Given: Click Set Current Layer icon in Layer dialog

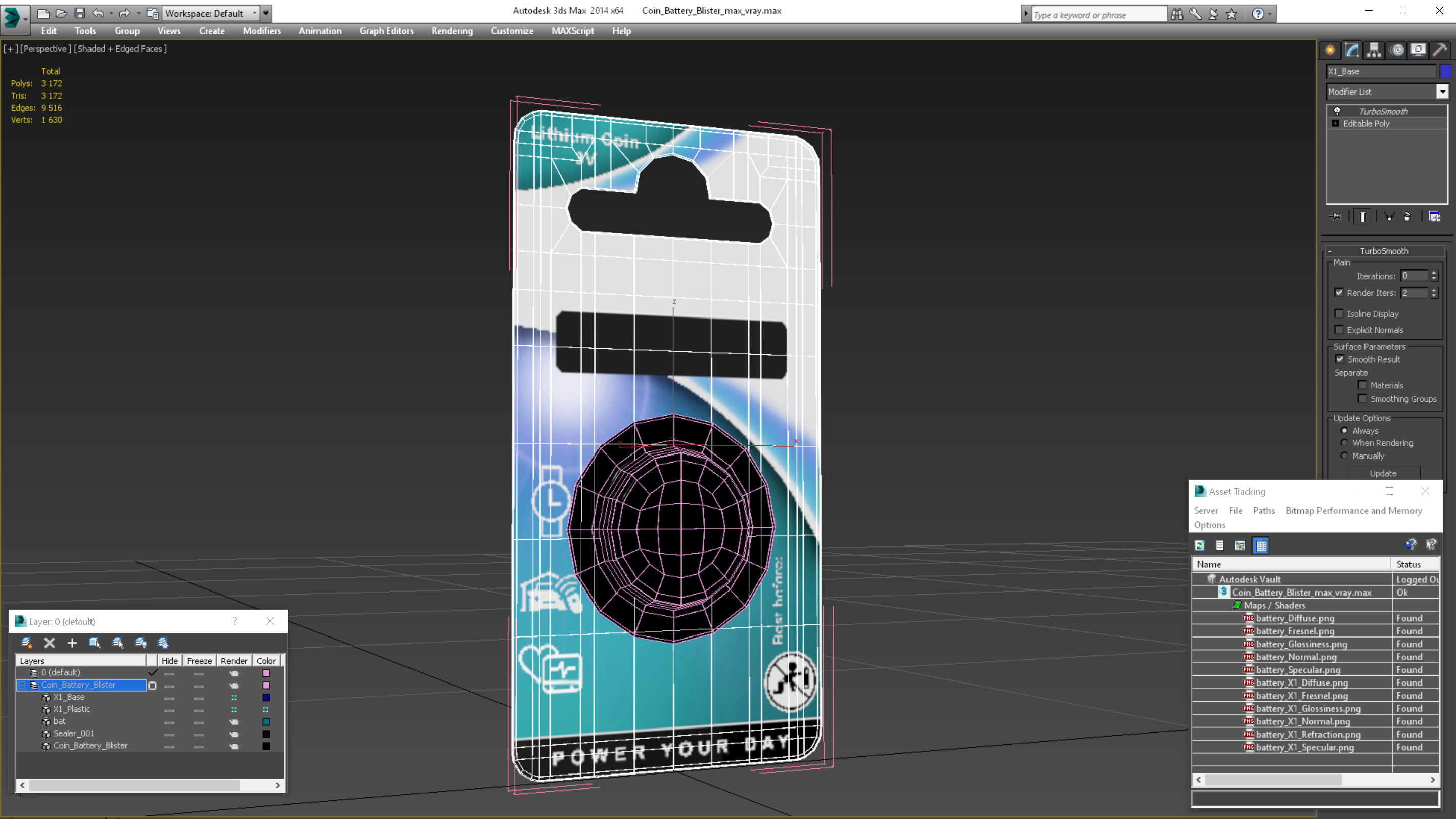Looking at the screenshot, I should coord(118,643).
